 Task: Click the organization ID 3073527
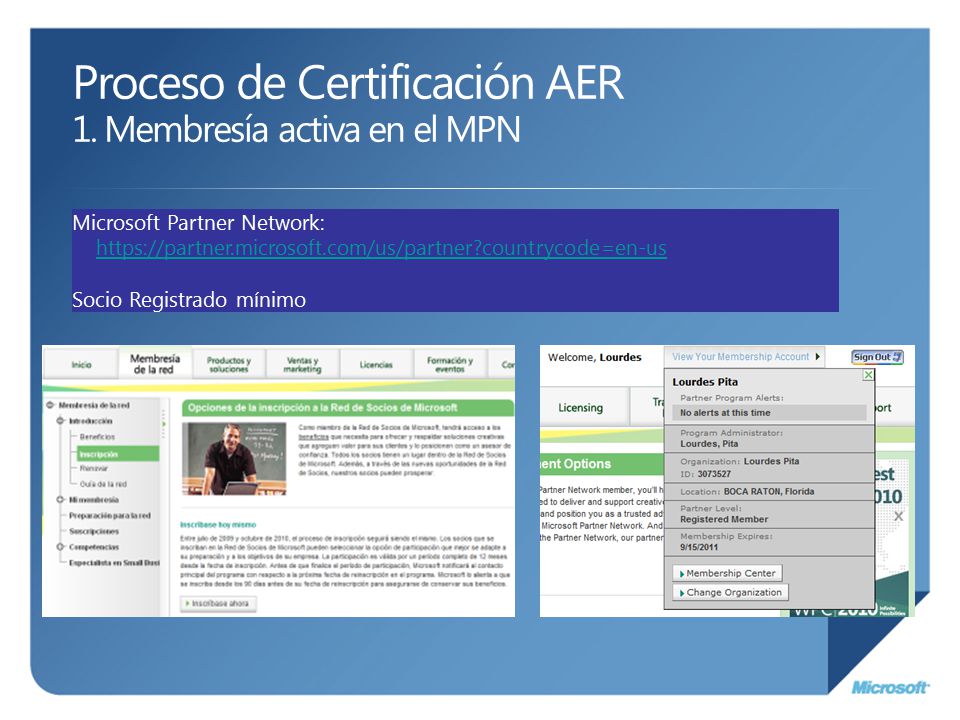click(714, 474)
